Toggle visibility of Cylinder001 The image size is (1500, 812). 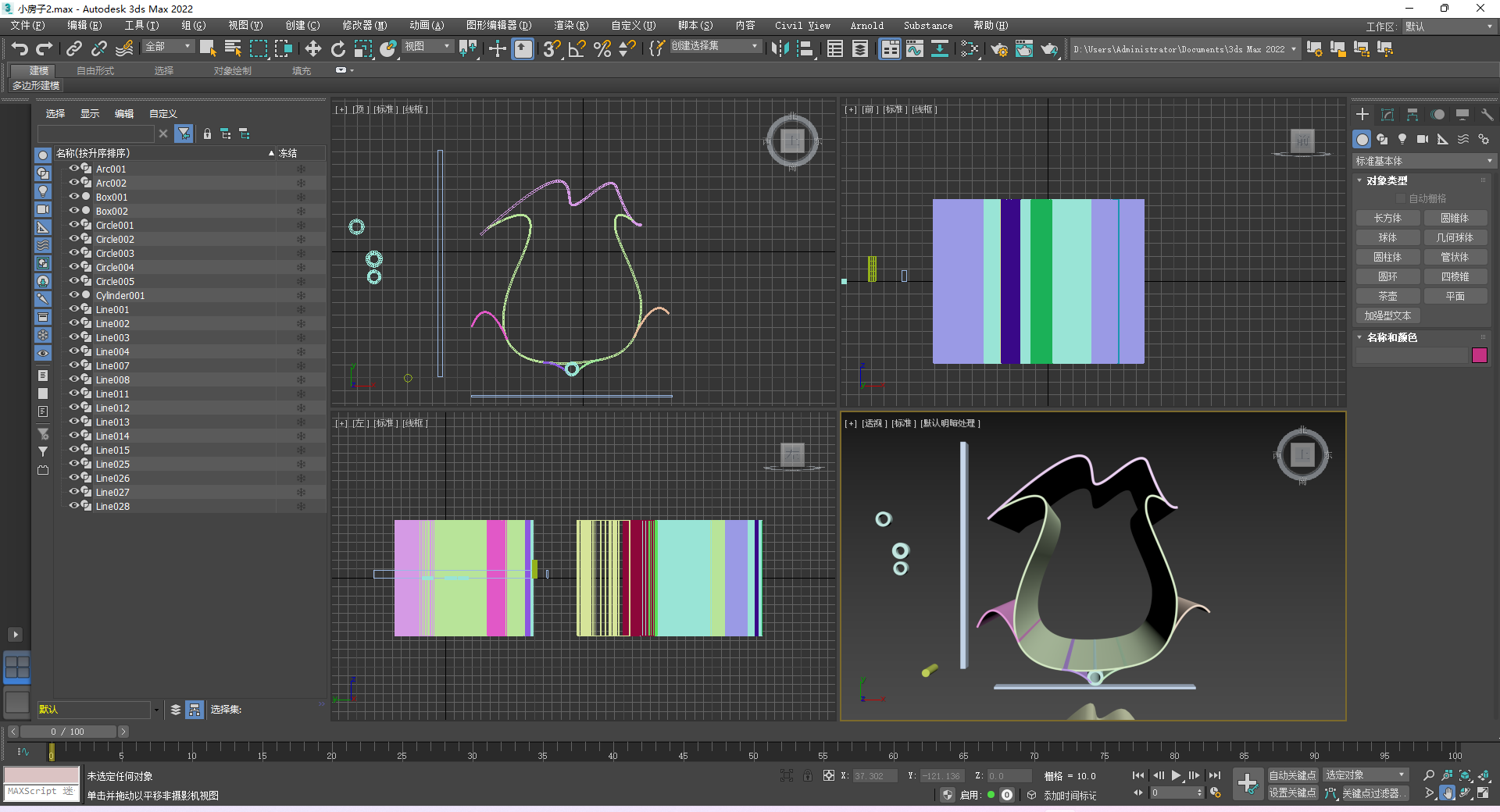tap(74, 295)
